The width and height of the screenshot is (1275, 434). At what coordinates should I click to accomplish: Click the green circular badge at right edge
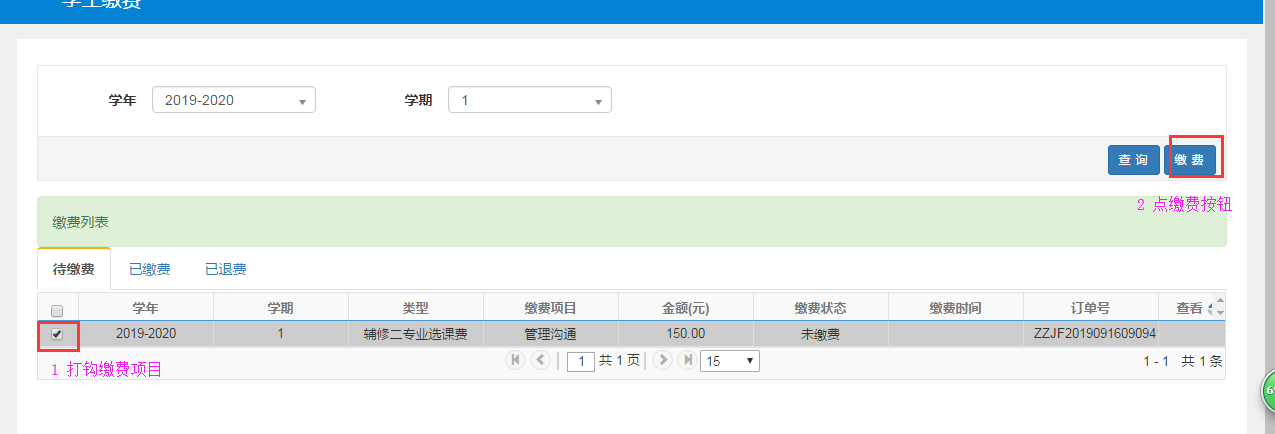(x=1269, y=389)
